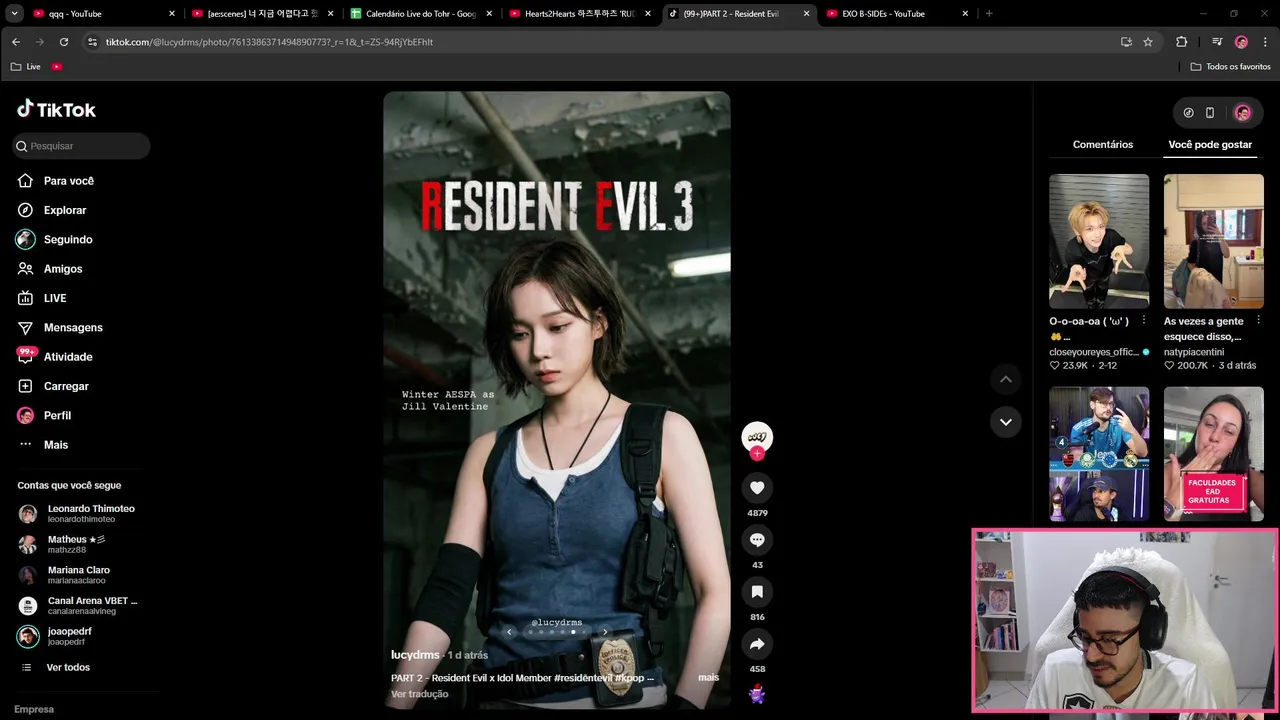
Task: Click Ver tradução under caption
Action: 419,694
